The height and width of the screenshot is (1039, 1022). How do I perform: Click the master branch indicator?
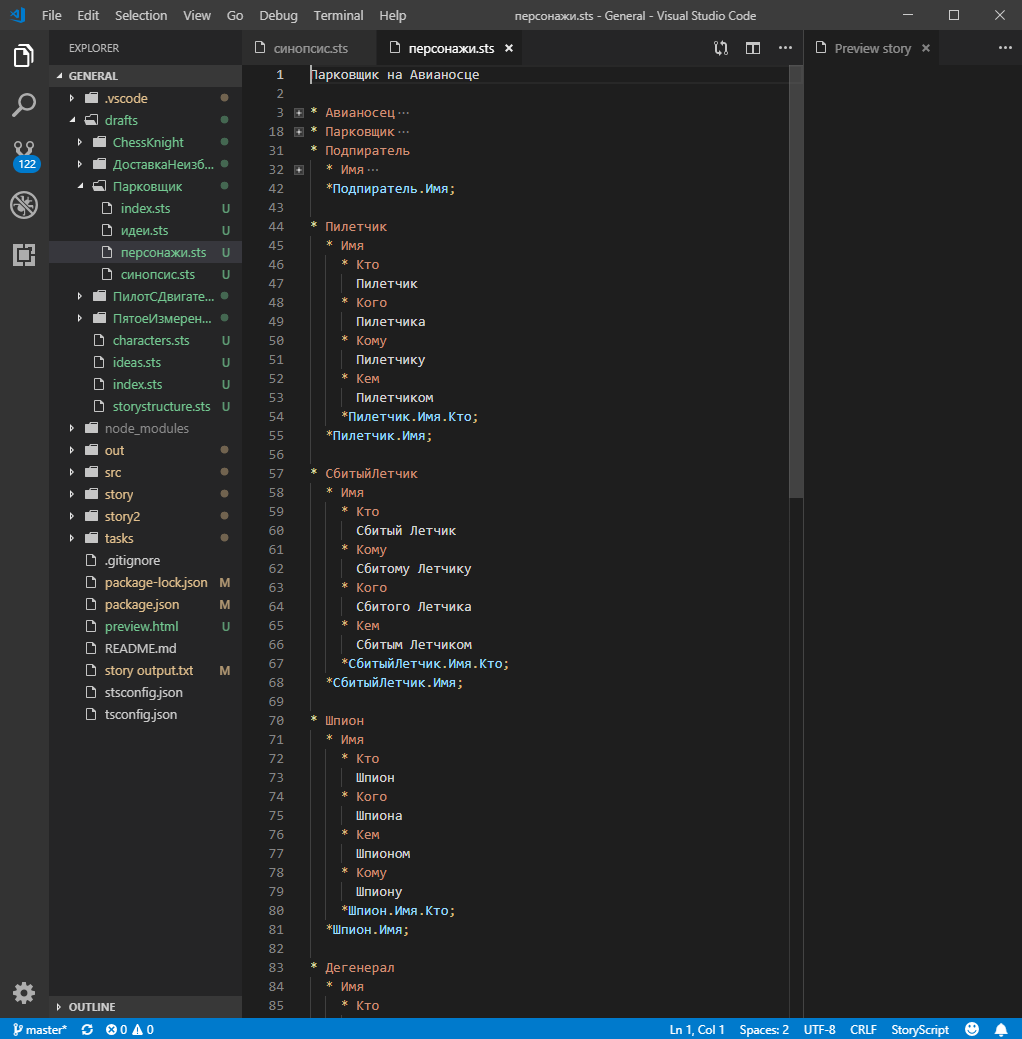click(40, 1029)
